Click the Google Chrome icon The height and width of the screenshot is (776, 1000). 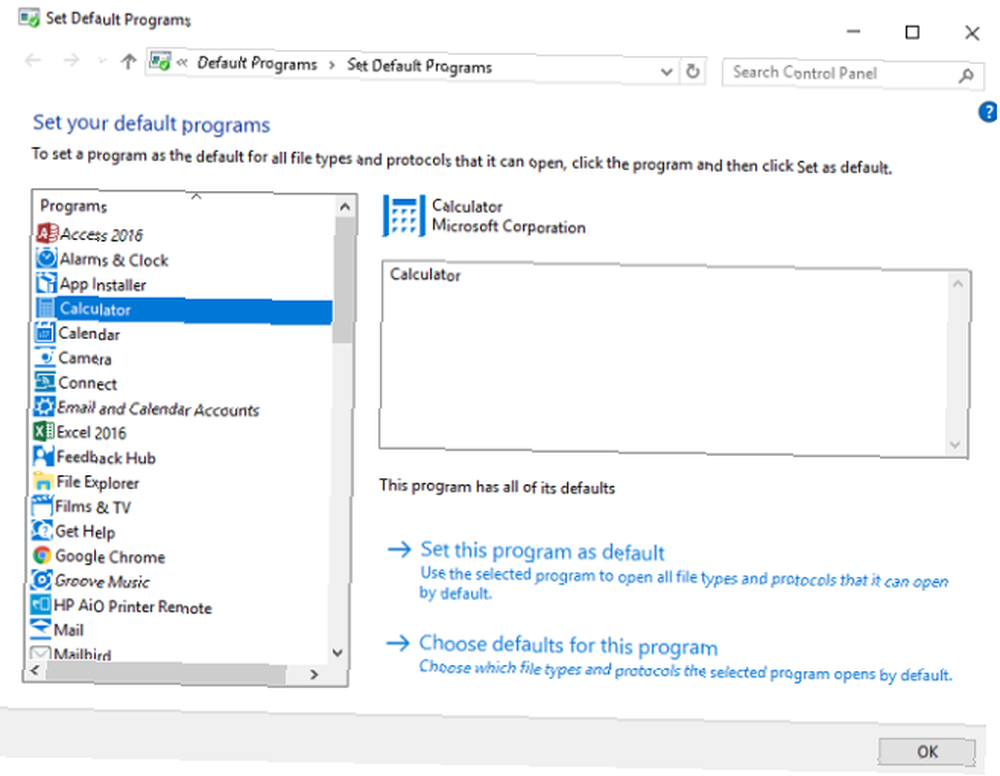pos(42,555)
